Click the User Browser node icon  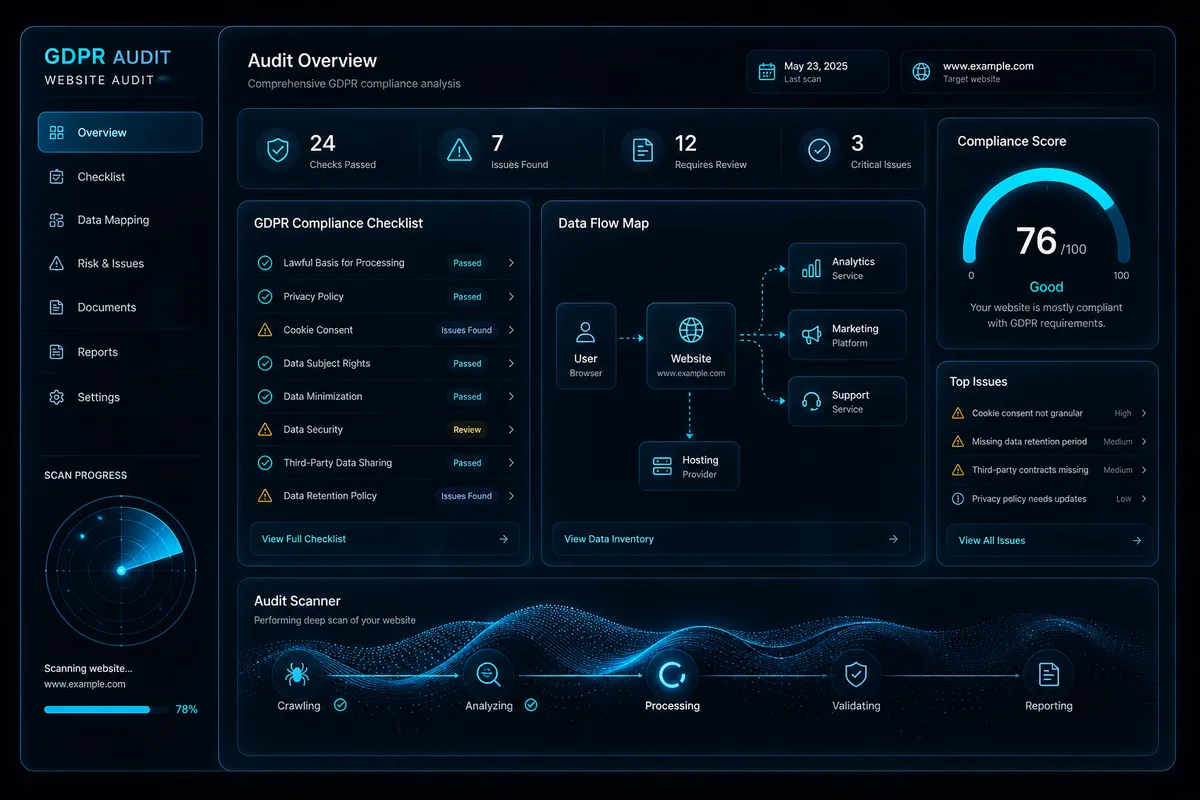[x=586, y=332]
